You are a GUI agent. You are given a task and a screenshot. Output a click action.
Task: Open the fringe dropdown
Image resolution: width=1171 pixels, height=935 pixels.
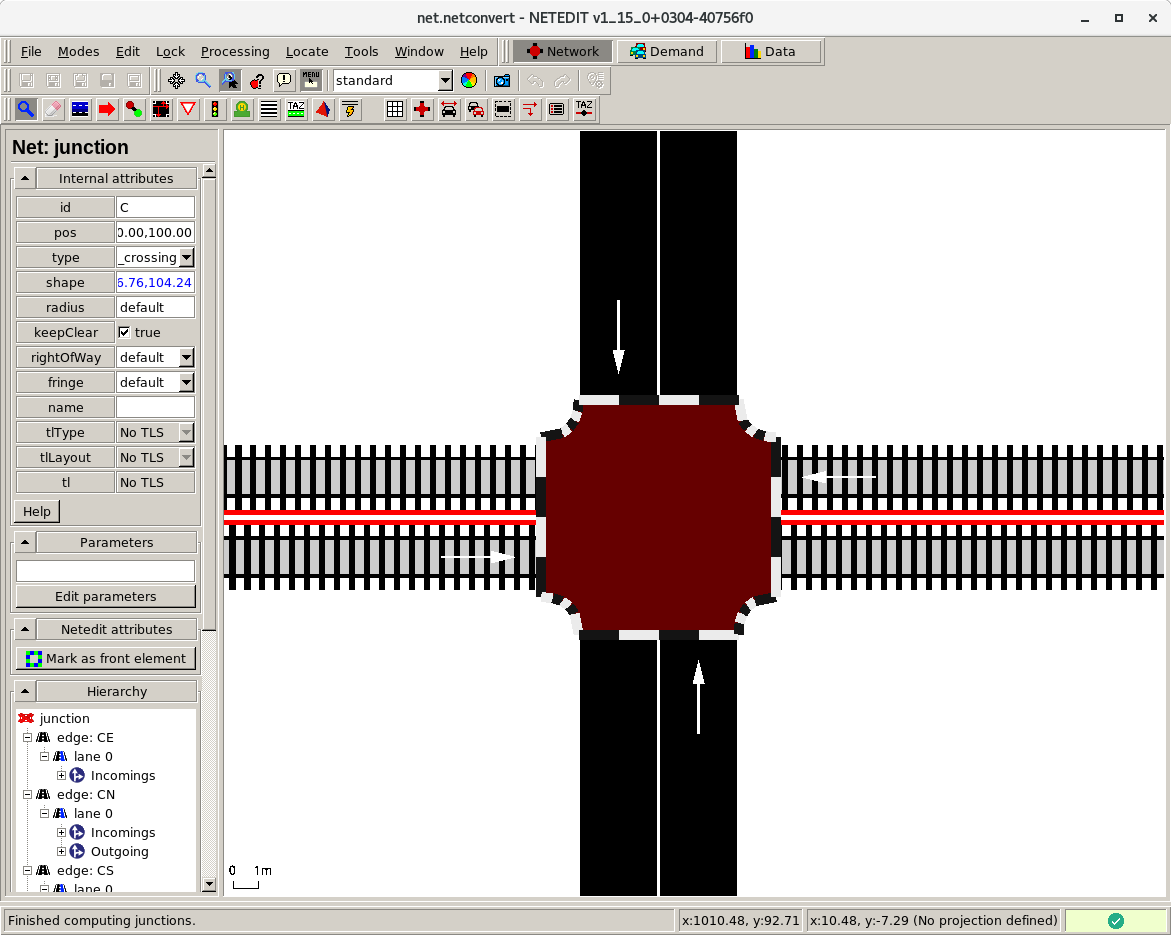187,382
